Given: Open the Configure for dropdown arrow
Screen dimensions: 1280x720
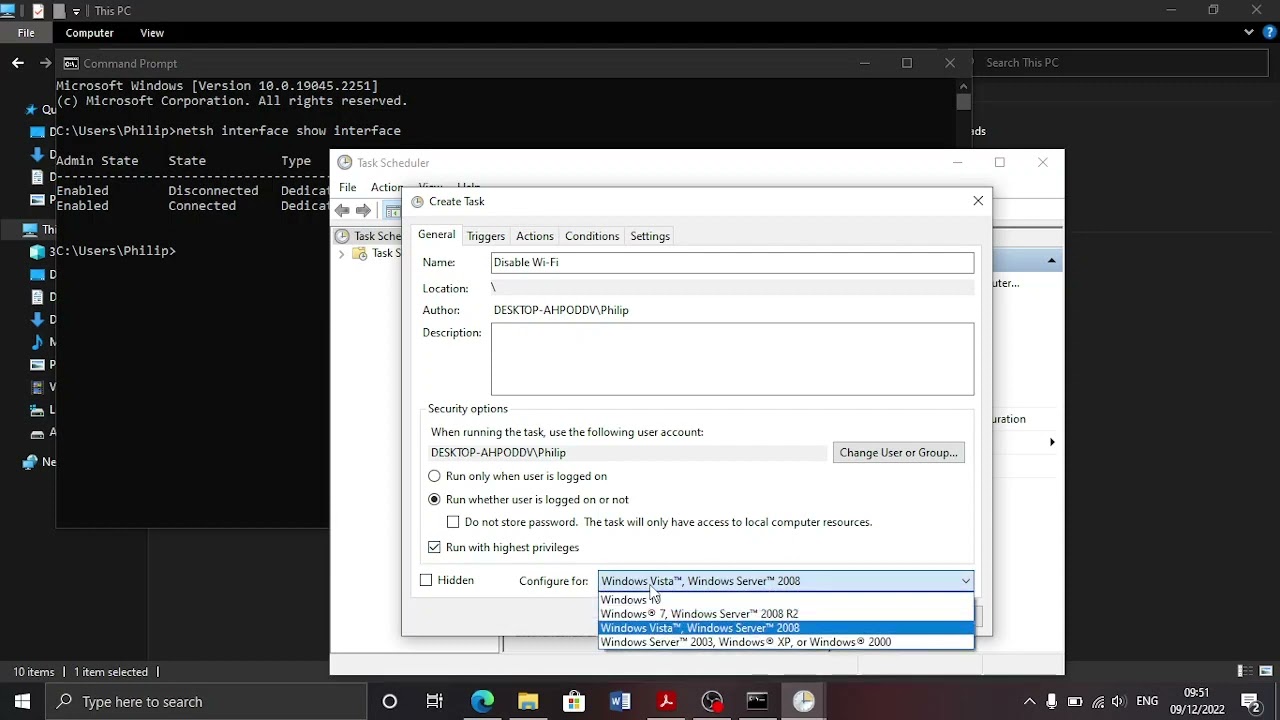Looking at the screenshot, I should point(965,581).
